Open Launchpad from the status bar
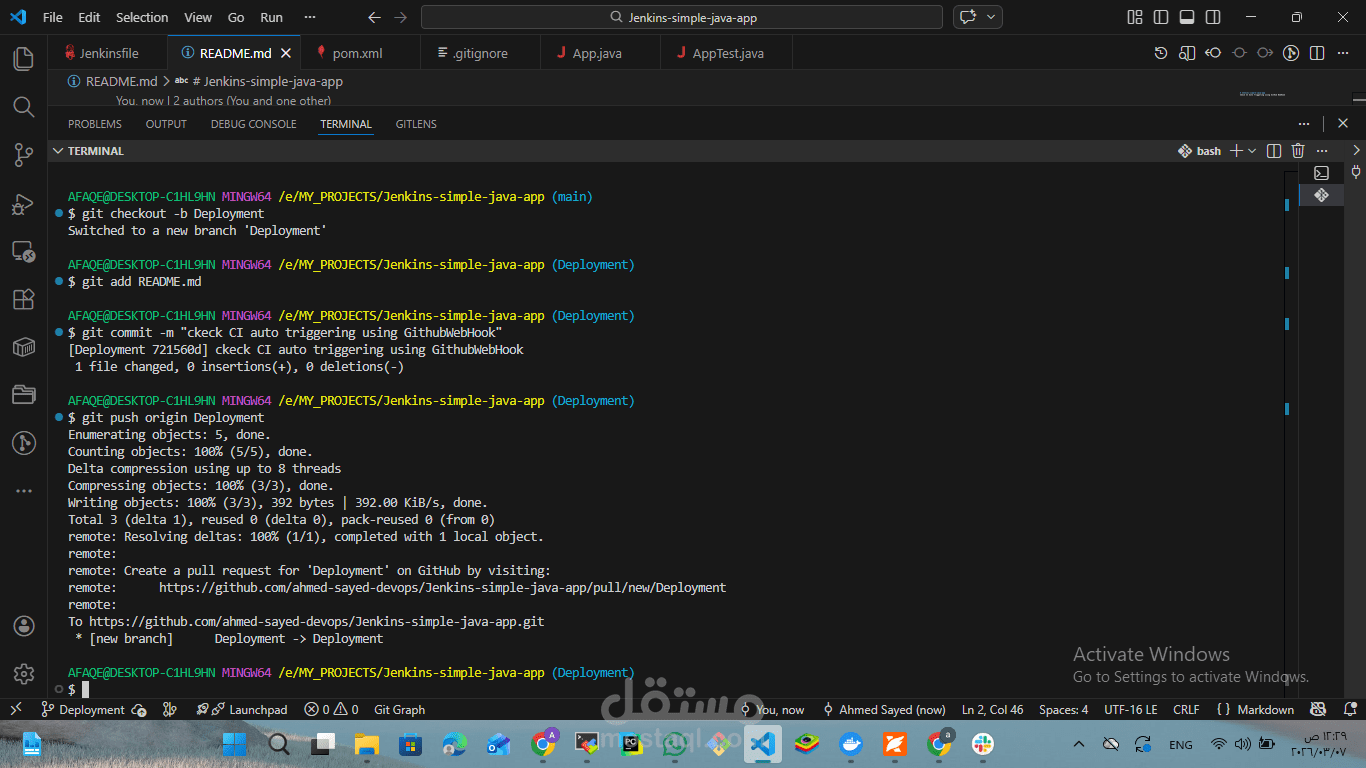The height and width of the screenshot is (768, 1366). (242, 710)
